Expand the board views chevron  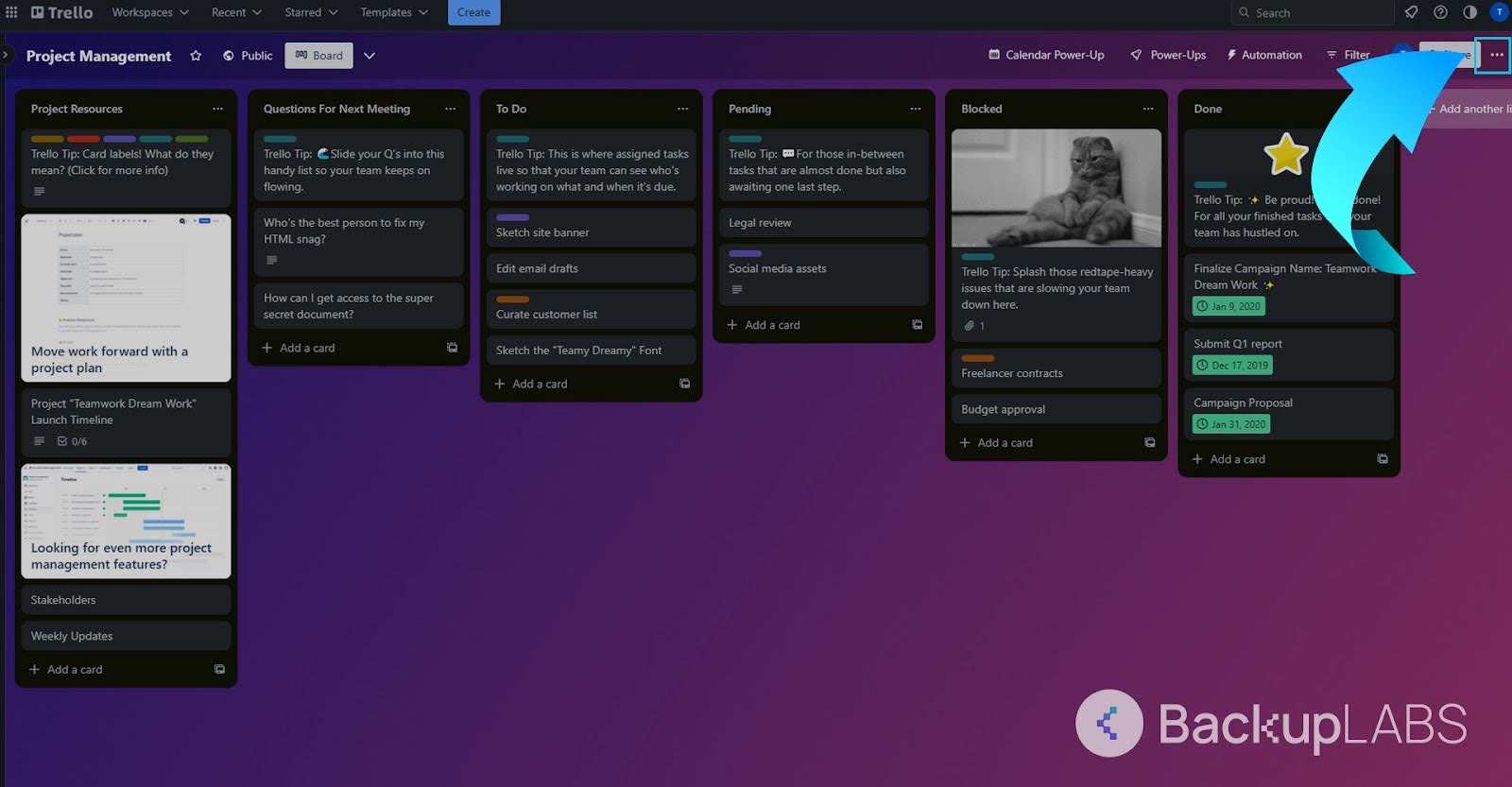click(x=369, y=56)
